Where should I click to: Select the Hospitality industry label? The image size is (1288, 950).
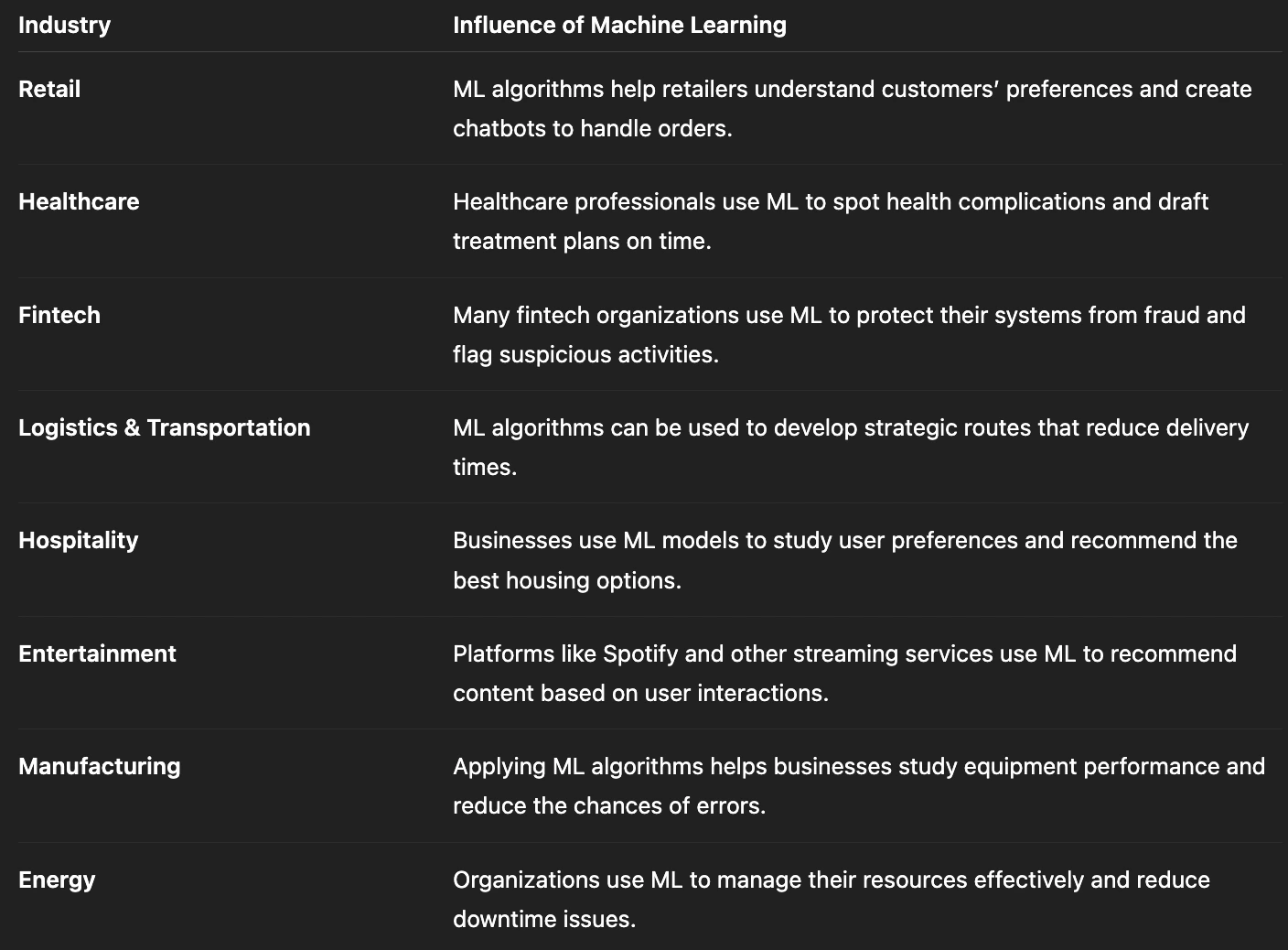(x=79, y=540)
